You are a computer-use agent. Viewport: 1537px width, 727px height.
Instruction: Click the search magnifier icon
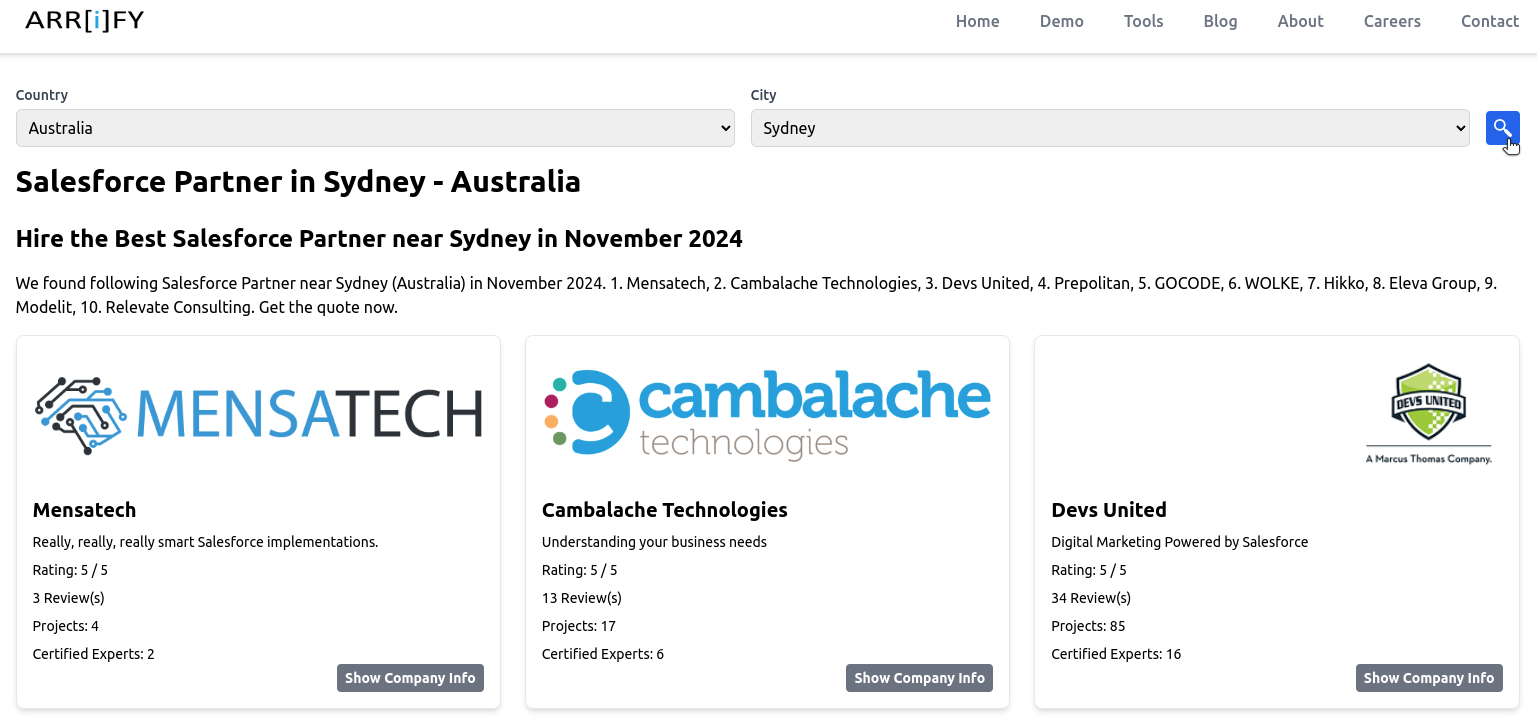point(1502,128)
